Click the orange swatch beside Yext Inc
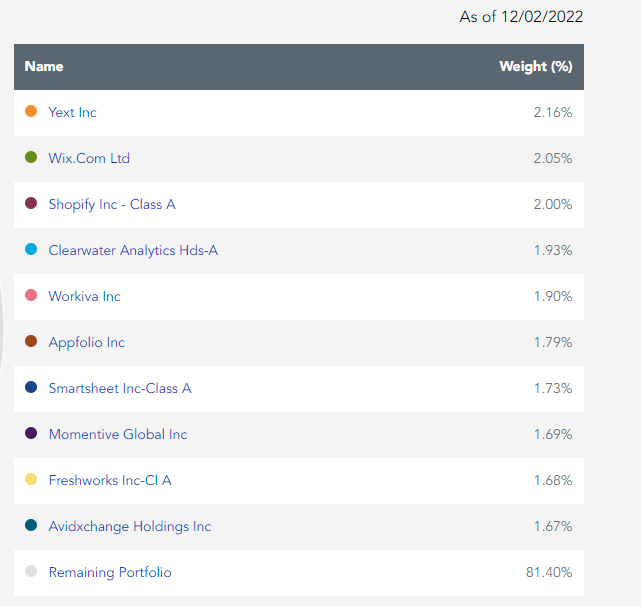 pos(31,111)
